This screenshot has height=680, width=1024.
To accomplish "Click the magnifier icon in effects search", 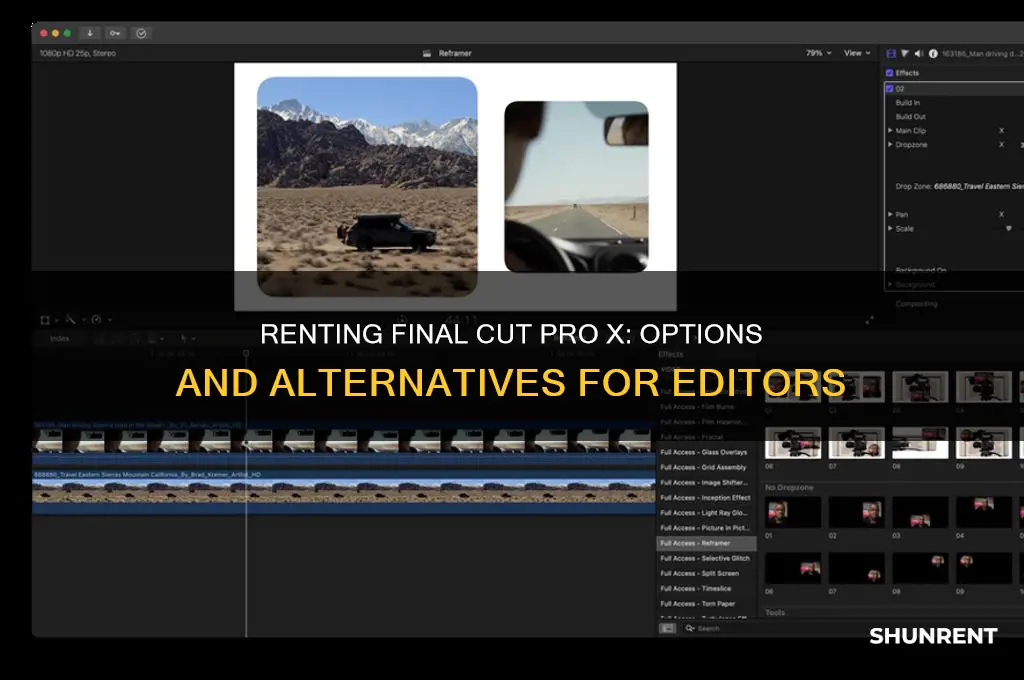I will pos(690,628).
